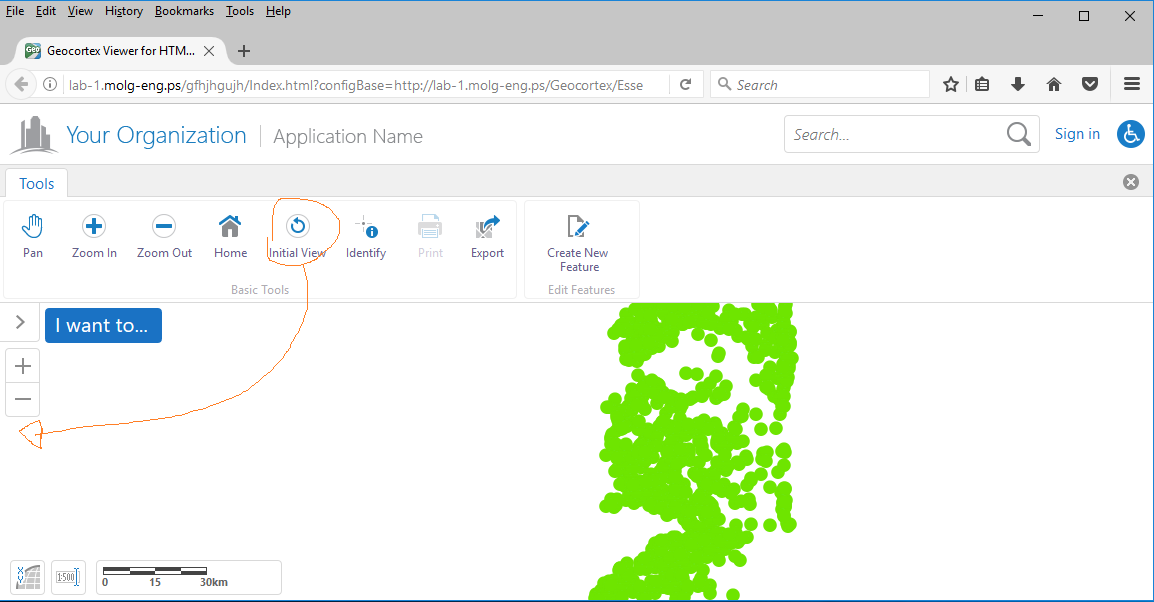Open the browser Help menu
Screen dimensions: 1154x602
tap(278, 11)
